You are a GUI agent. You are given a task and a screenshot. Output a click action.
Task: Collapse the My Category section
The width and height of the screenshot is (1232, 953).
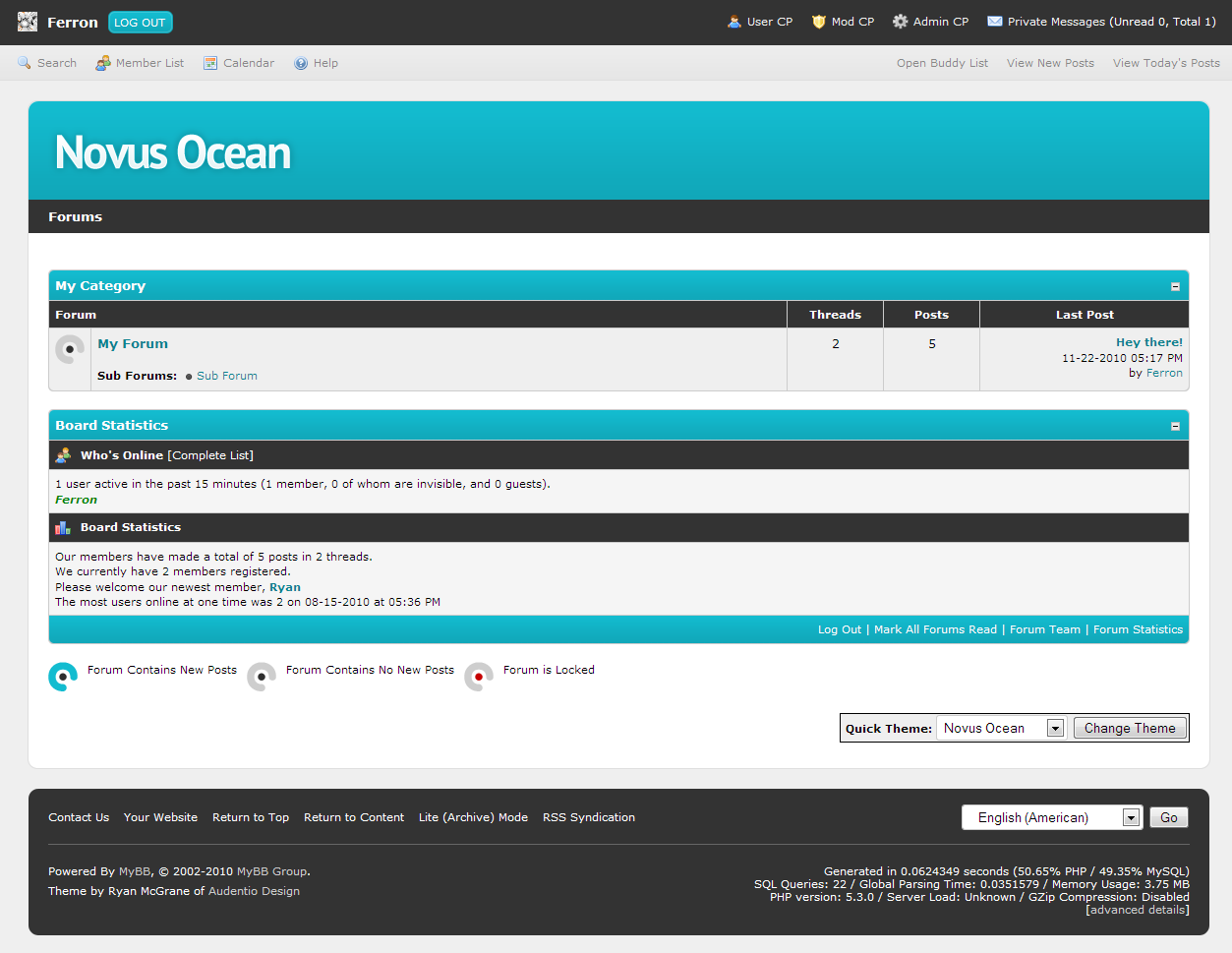click(1175, 287)
